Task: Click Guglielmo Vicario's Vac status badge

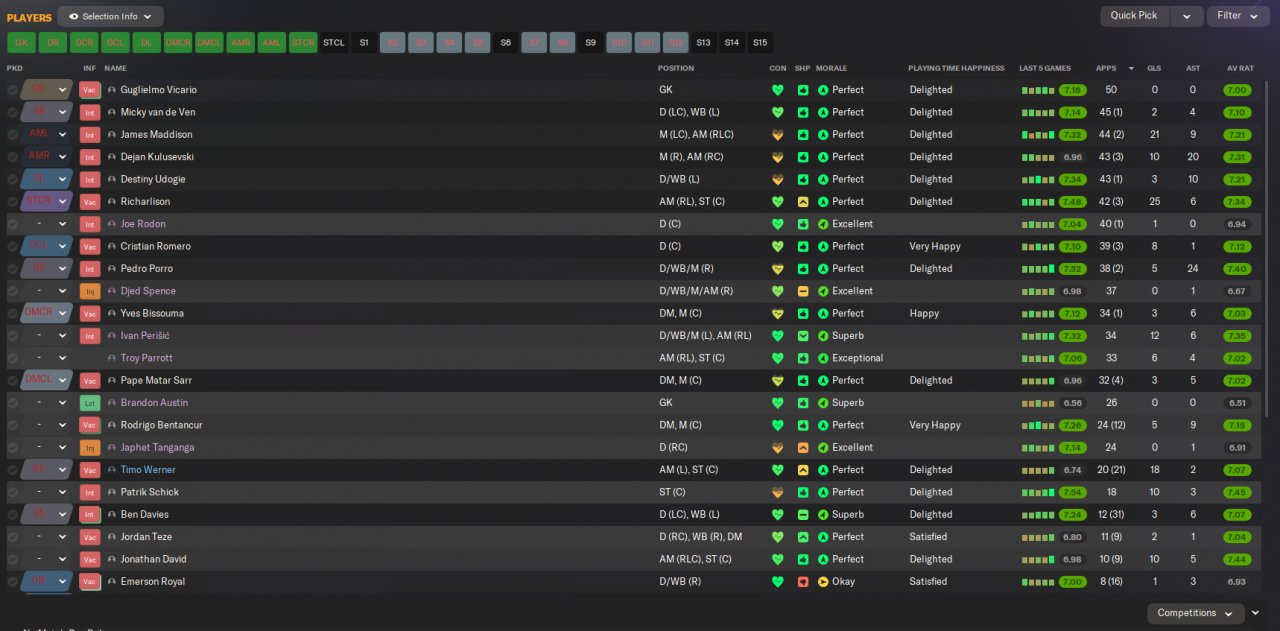Action: pyautogui.click(x=90, y=90)
